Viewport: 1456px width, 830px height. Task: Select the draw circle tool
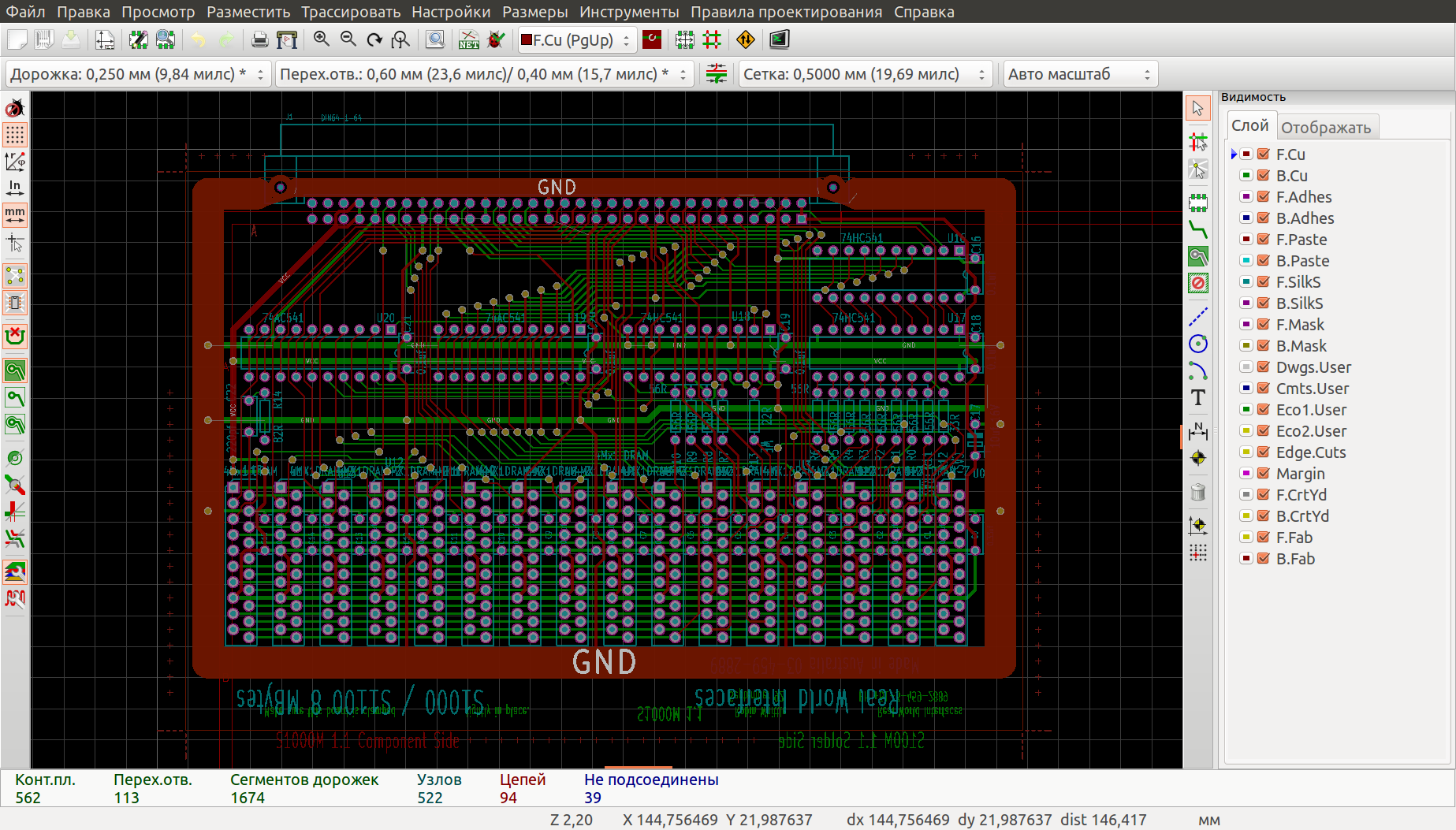(x=1197, y=344)
